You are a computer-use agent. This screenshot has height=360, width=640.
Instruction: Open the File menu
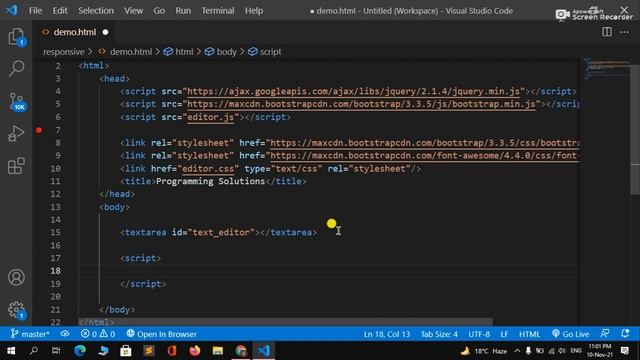35,11
